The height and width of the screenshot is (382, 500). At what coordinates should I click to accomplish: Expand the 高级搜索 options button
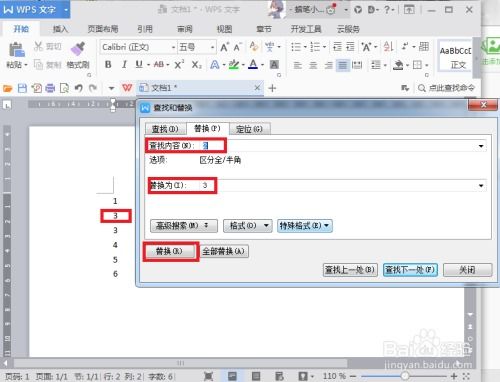184,226
